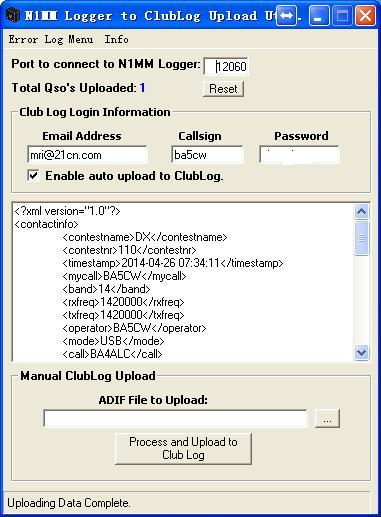Open the Error Log Menu
The height and width of the screenshot is (517, 381).
pyautogui.click(x=51, y=39)
